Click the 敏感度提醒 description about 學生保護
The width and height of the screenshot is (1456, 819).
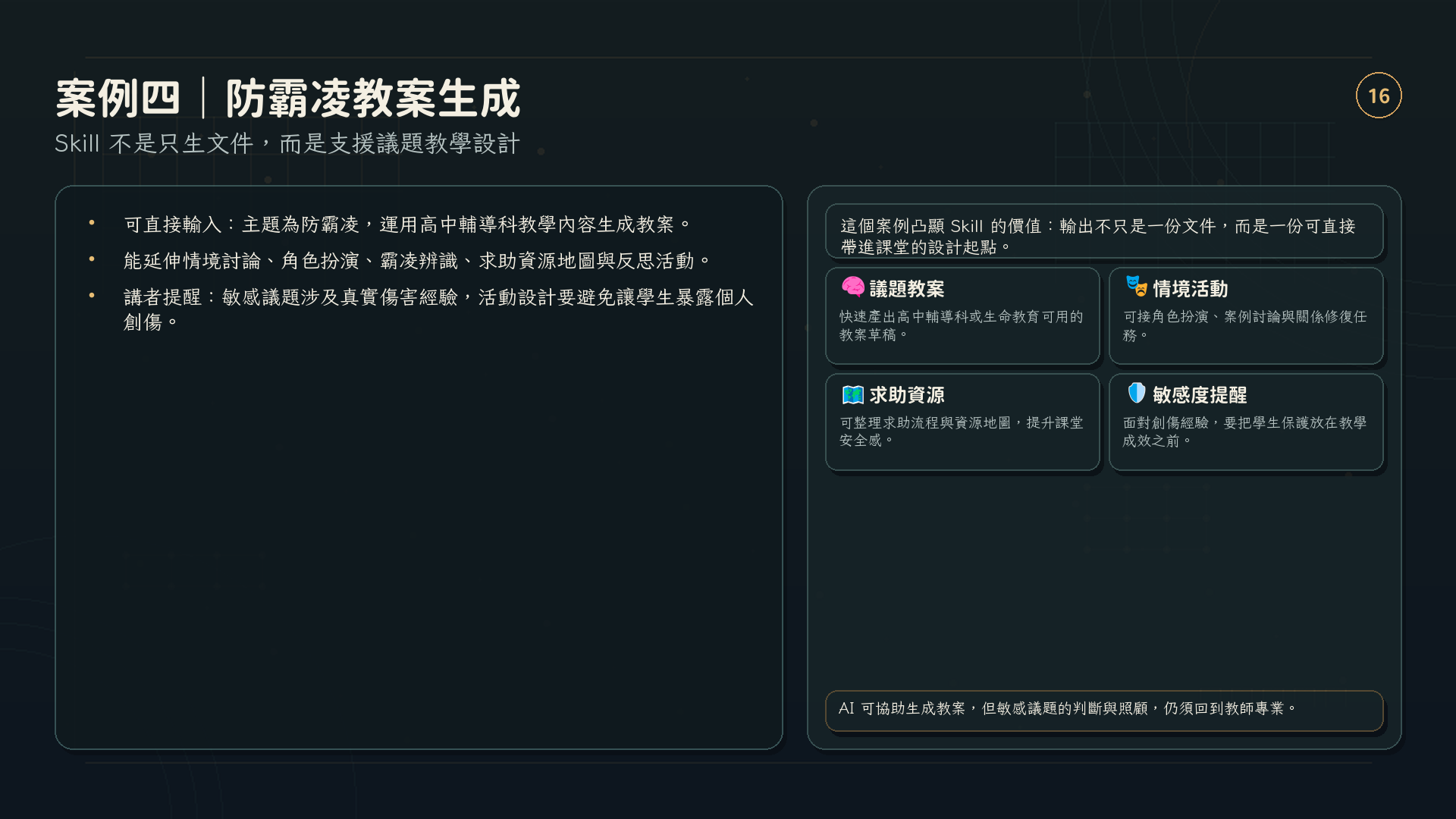1244,431
